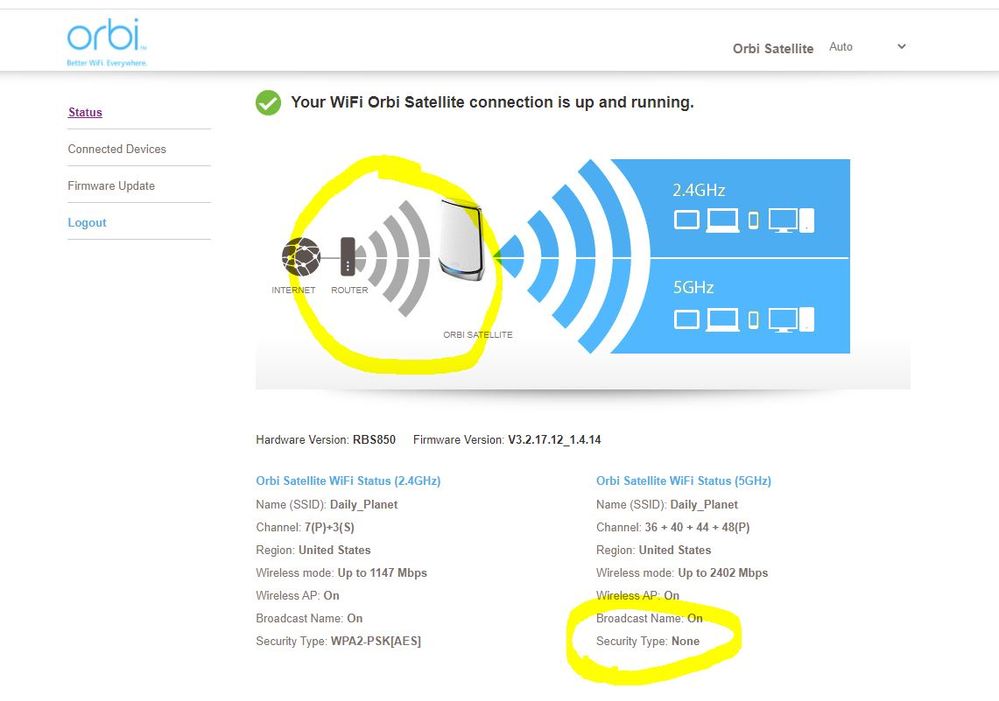The width and height of the screenshot is (999, 701).
Task: Click the gray backhaul signal waves
Action: point(394,257)
